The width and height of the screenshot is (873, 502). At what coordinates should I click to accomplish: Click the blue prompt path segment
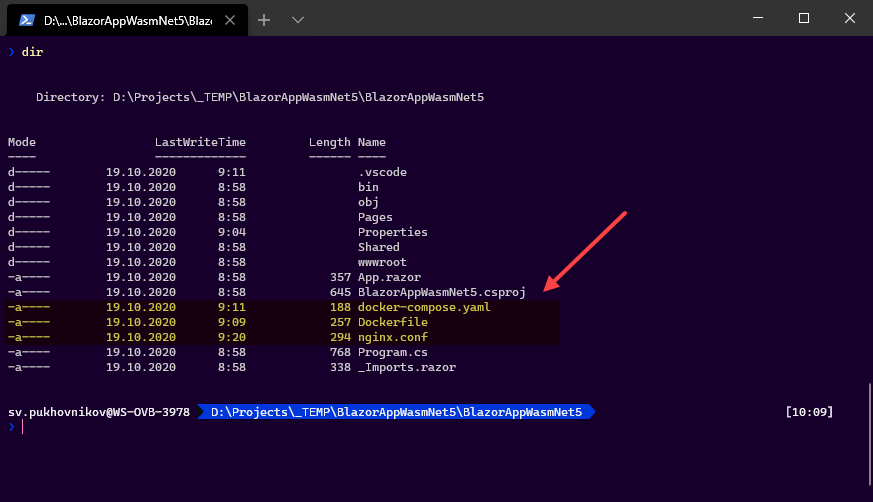(396, 412)
